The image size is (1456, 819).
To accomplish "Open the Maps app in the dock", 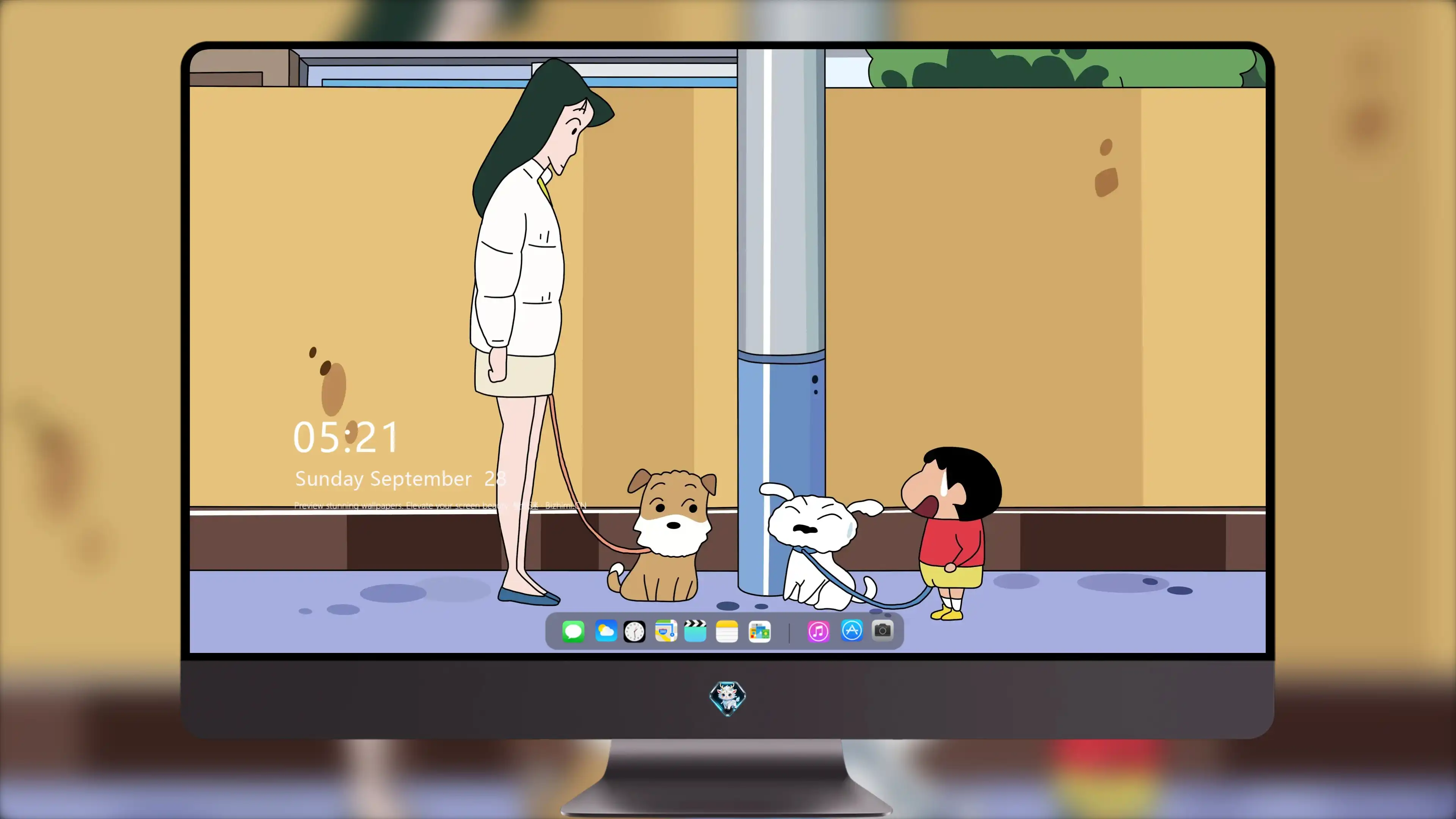I will click(666, 631).
